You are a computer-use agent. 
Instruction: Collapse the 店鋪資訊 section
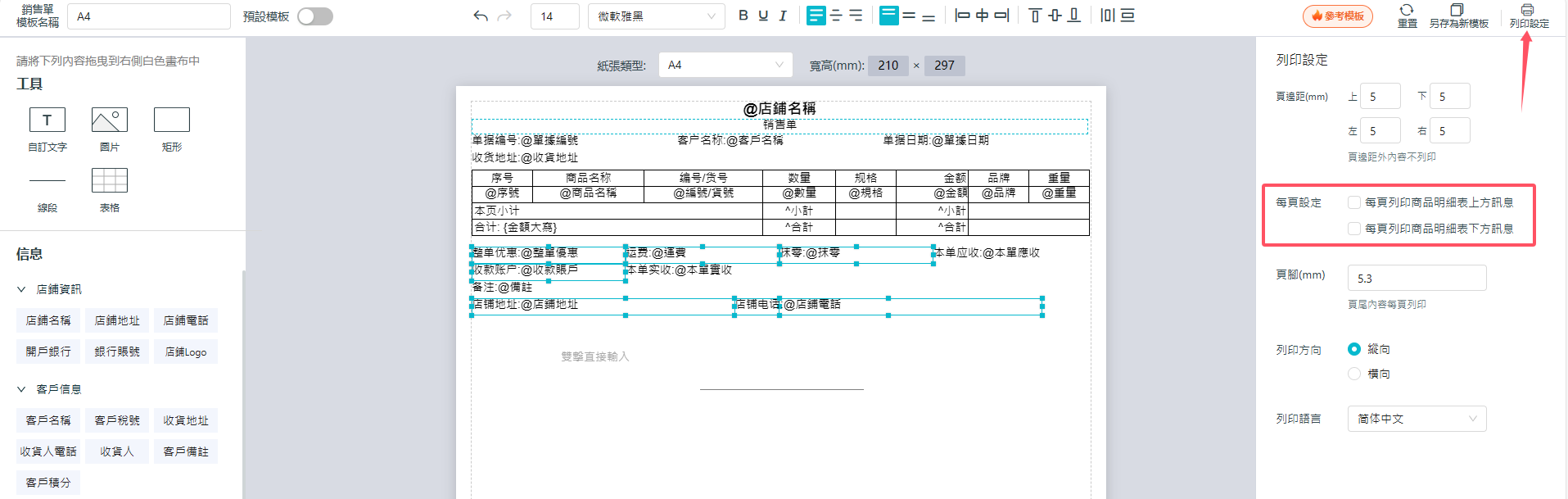pos(22,289)
